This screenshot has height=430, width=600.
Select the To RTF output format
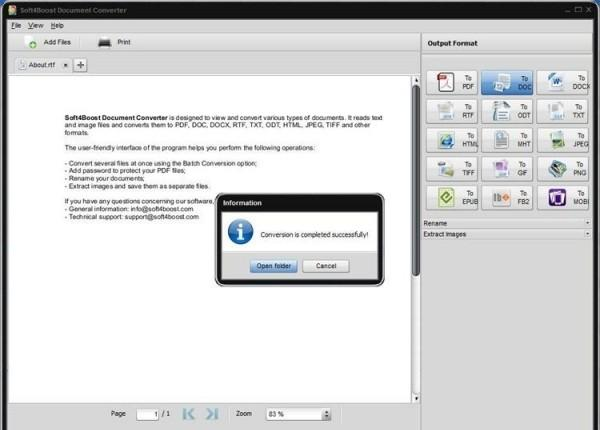coord(452,111)
